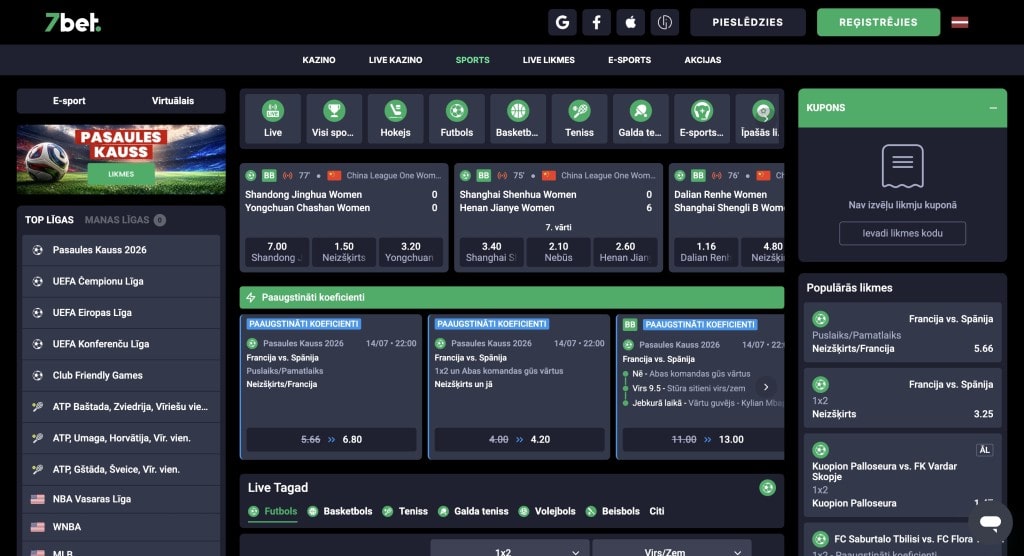Select Volejbols tab in Live Tagad

(547, 512)
